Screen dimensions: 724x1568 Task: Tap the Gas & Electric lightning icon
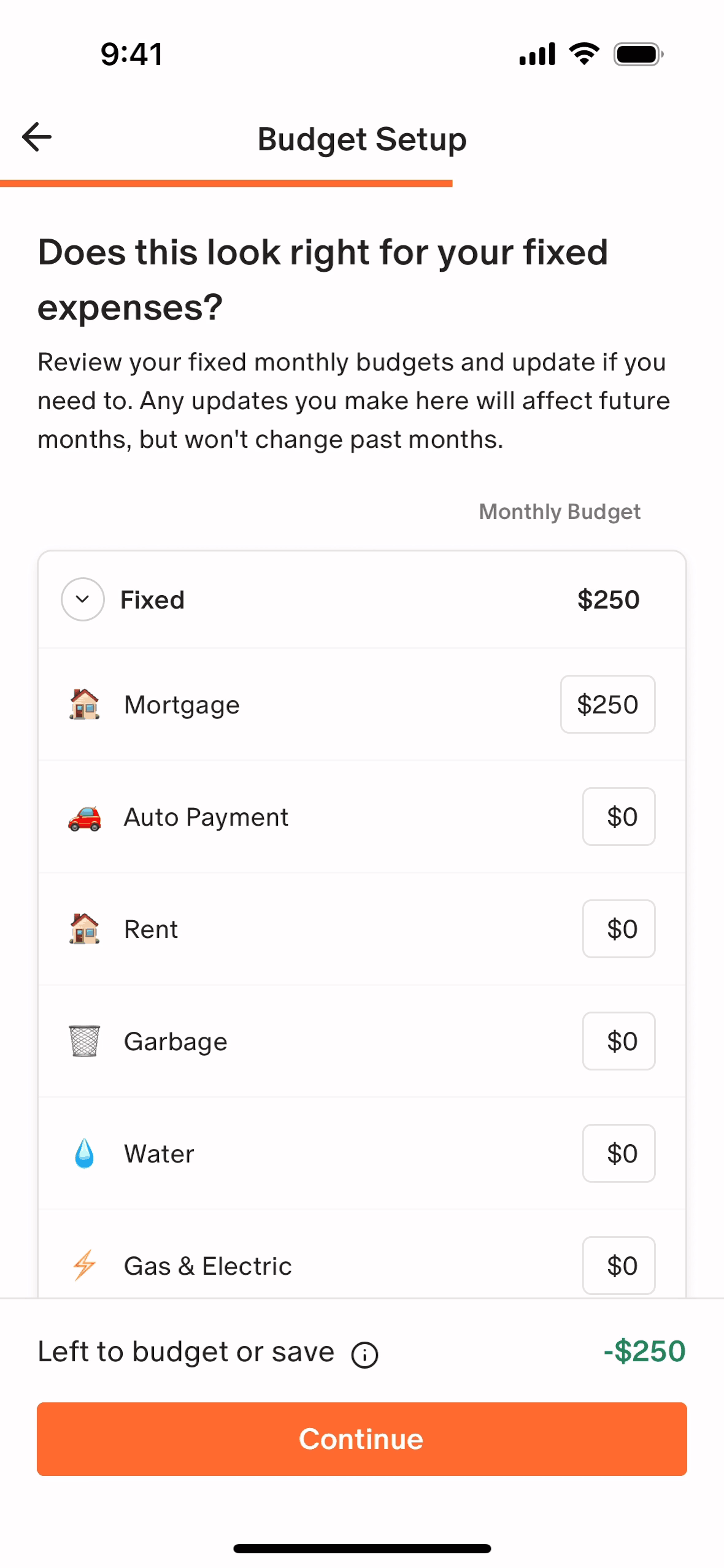point(84,1265)
